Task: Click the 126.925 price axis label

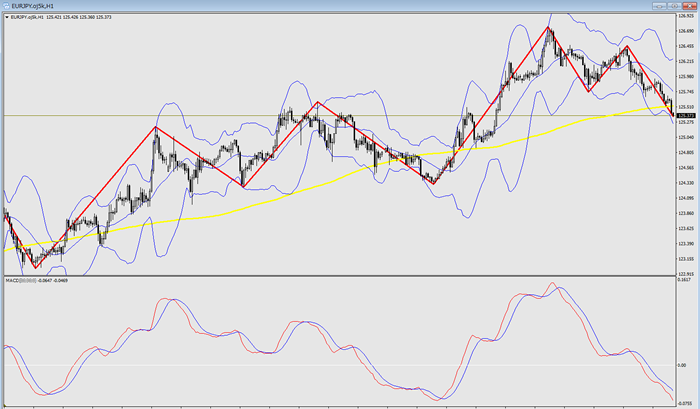Action: tap(685, 16)
